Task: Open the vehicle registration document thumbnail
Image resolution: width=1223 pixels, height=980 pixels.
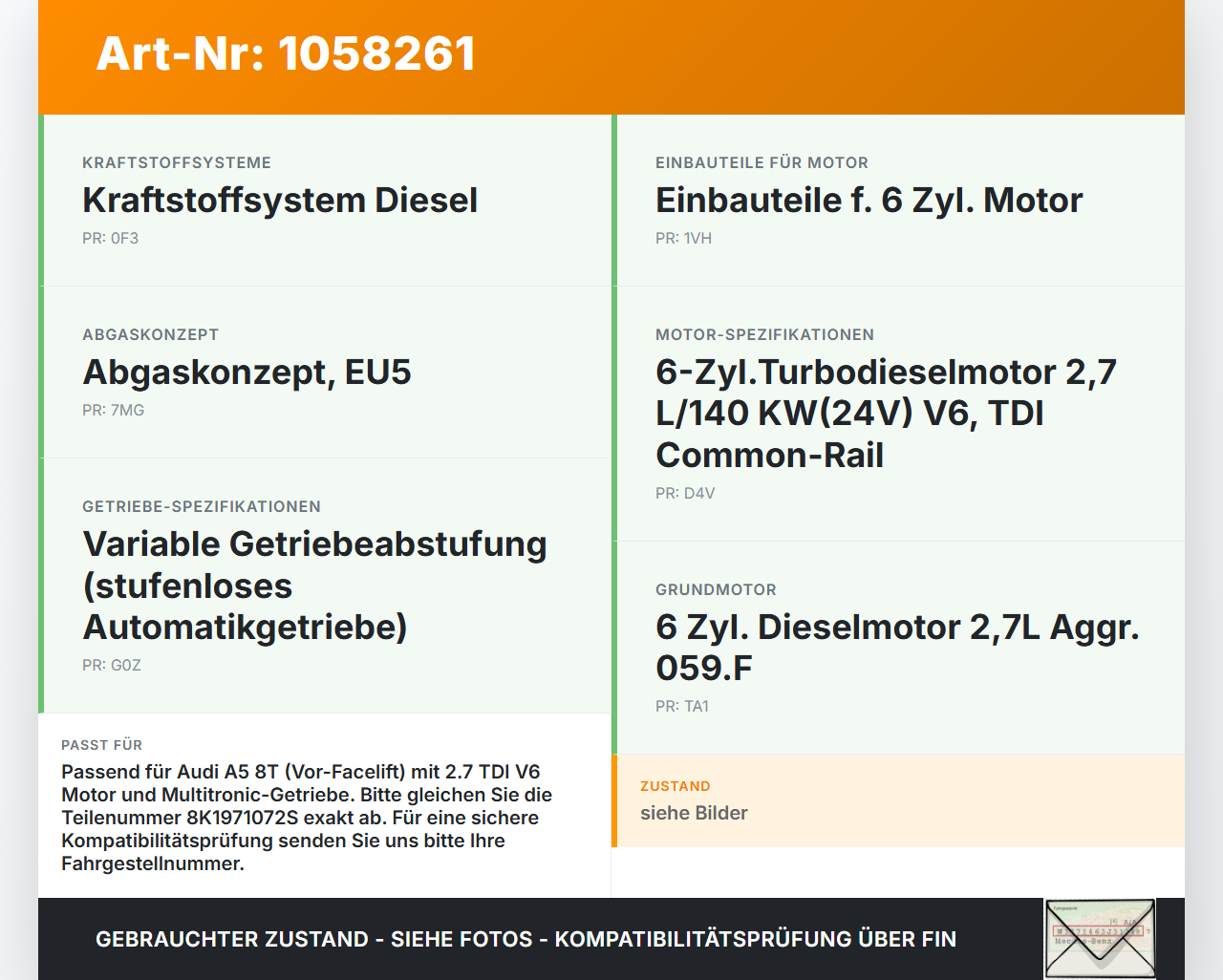Action: coord(1100,939)
